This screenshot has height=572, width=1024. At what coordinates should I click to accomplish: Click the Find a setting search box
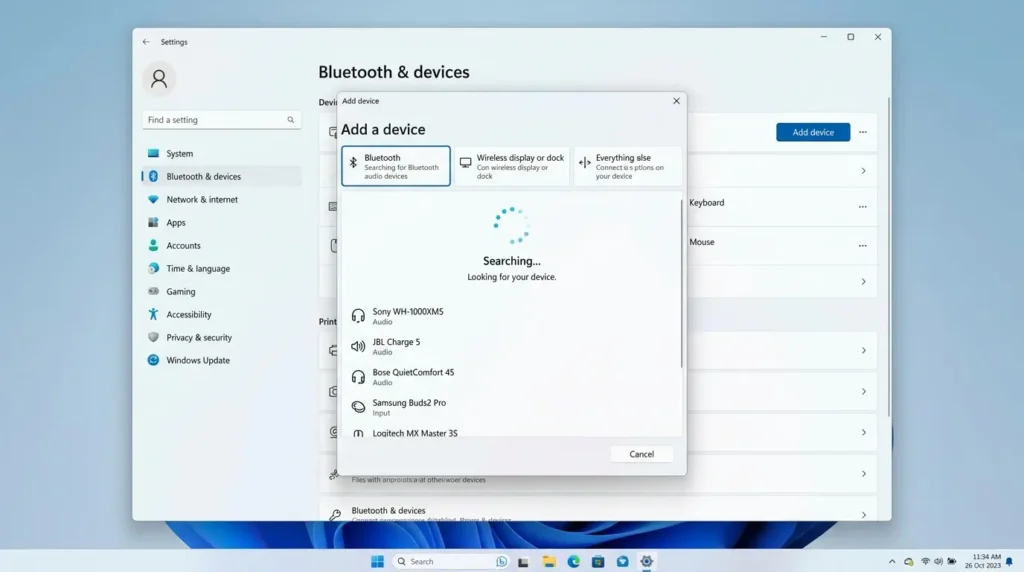click(221, 119)
